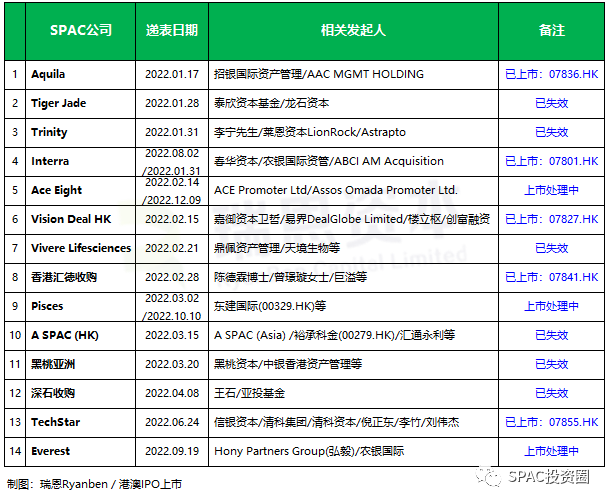This screenshot has width=609, height=504.
Task: Click 东建国际(00329.HK)等 cell
Action: tap(353, 306)
